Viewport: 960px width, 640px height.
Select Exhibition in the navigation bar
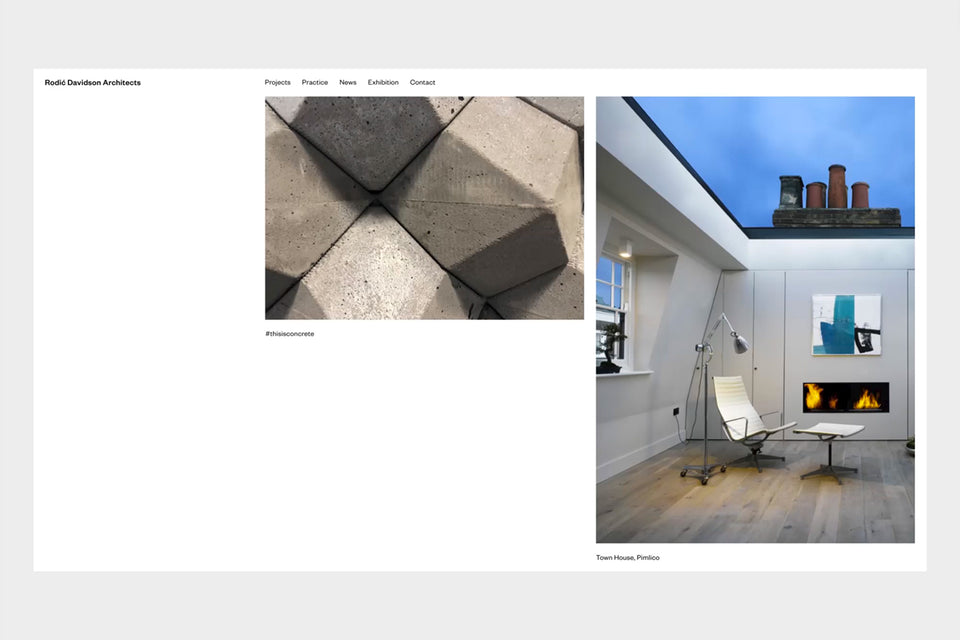coord(383,83)
